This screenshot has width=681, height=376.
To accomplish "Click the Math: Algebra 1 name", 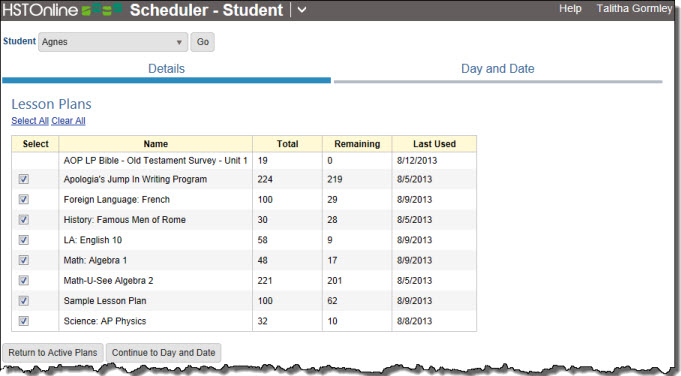I will pos(95,261).
